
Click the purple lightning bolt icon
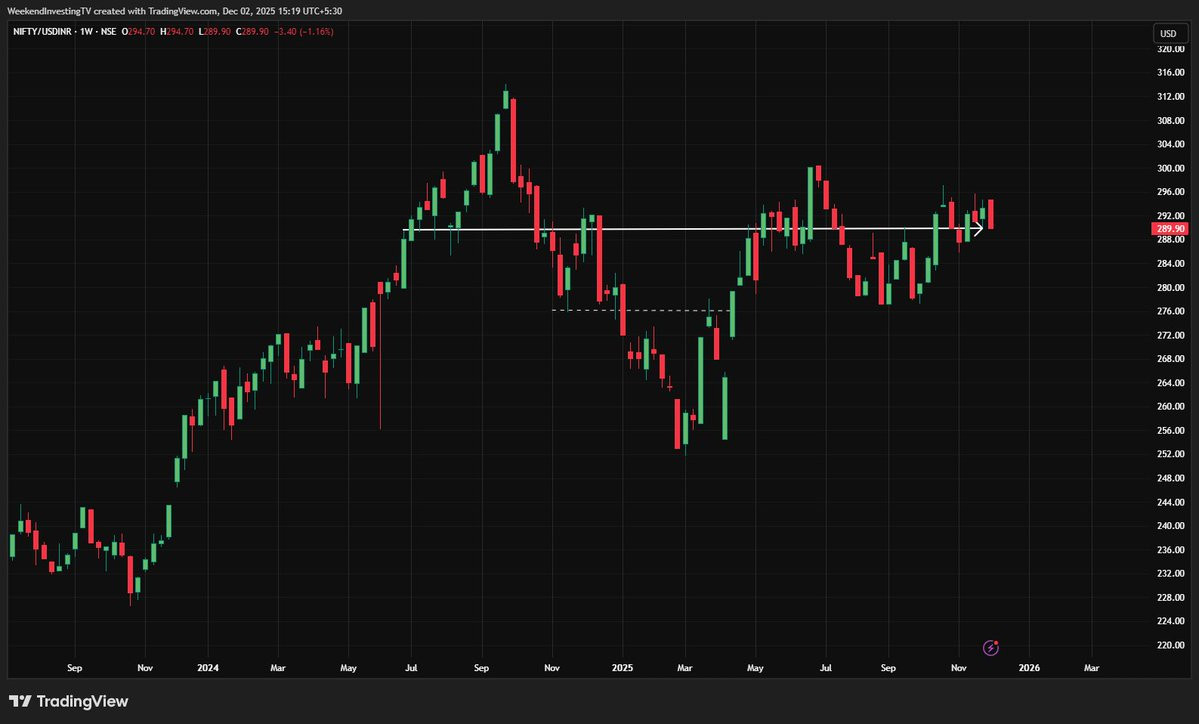990,648
